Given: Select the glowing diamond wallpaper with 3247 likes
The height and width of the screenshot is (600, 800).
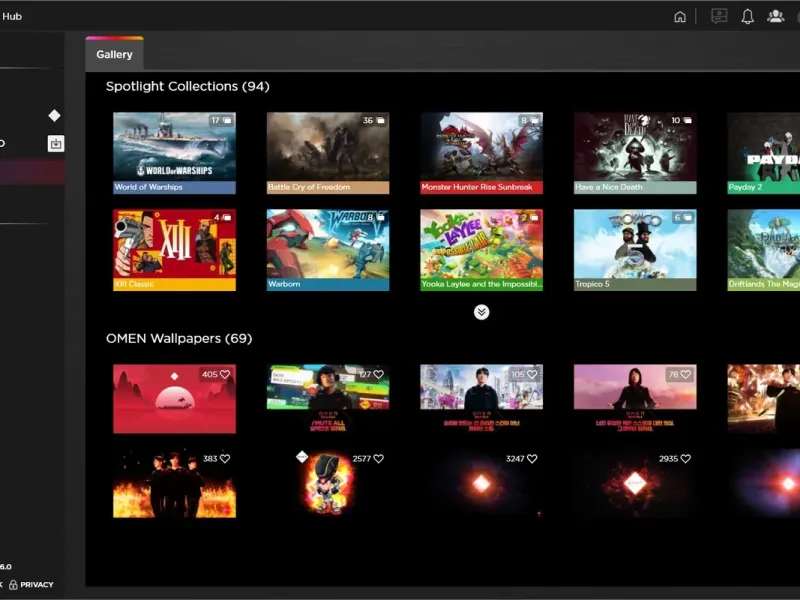Looking at the screenshot, I should 482,483.
